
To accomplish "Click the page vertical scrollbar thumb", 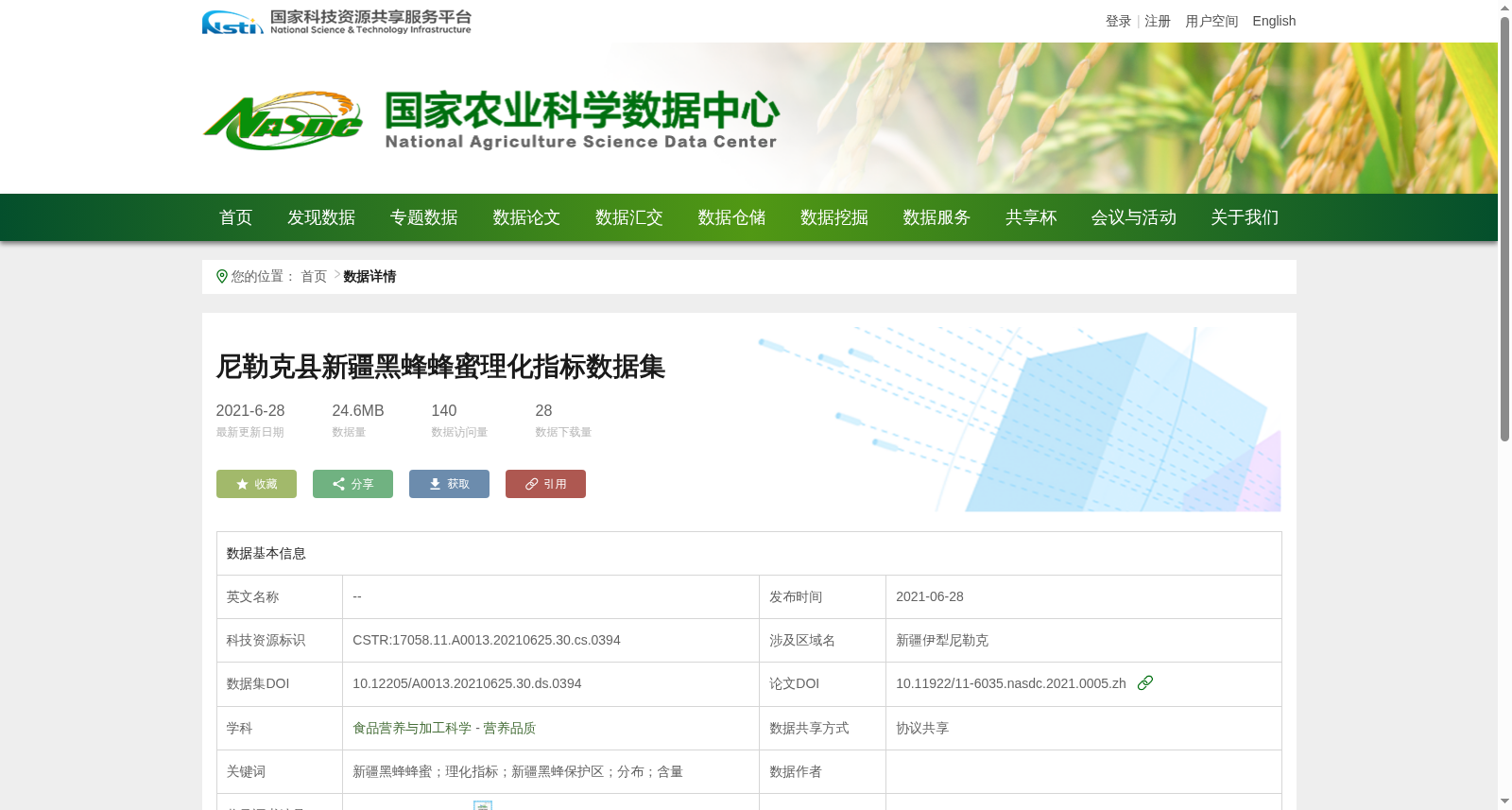I will (1504, 229).
